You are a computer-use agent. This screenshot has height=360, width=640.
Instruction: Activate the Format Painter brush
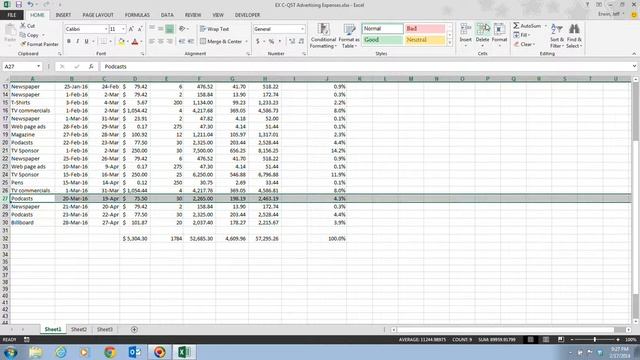23,44
